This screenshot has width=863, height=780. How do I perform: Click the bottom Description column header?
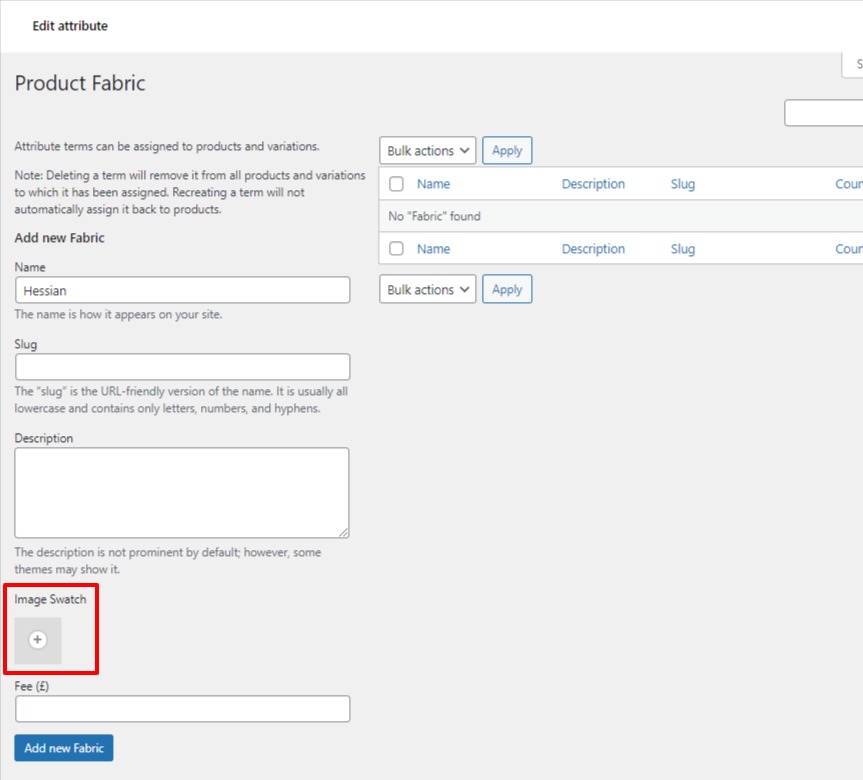click(593, 249)
